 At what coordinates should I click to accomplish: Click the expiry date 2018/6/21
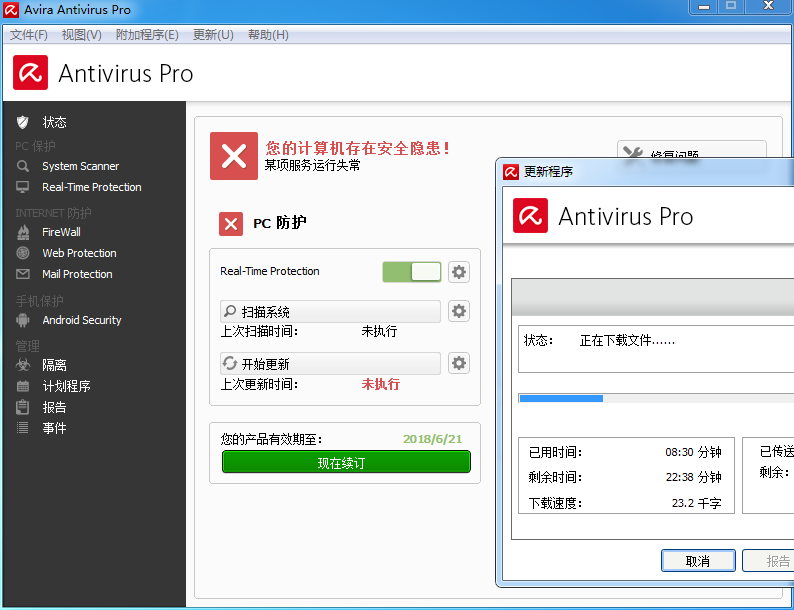432,439
